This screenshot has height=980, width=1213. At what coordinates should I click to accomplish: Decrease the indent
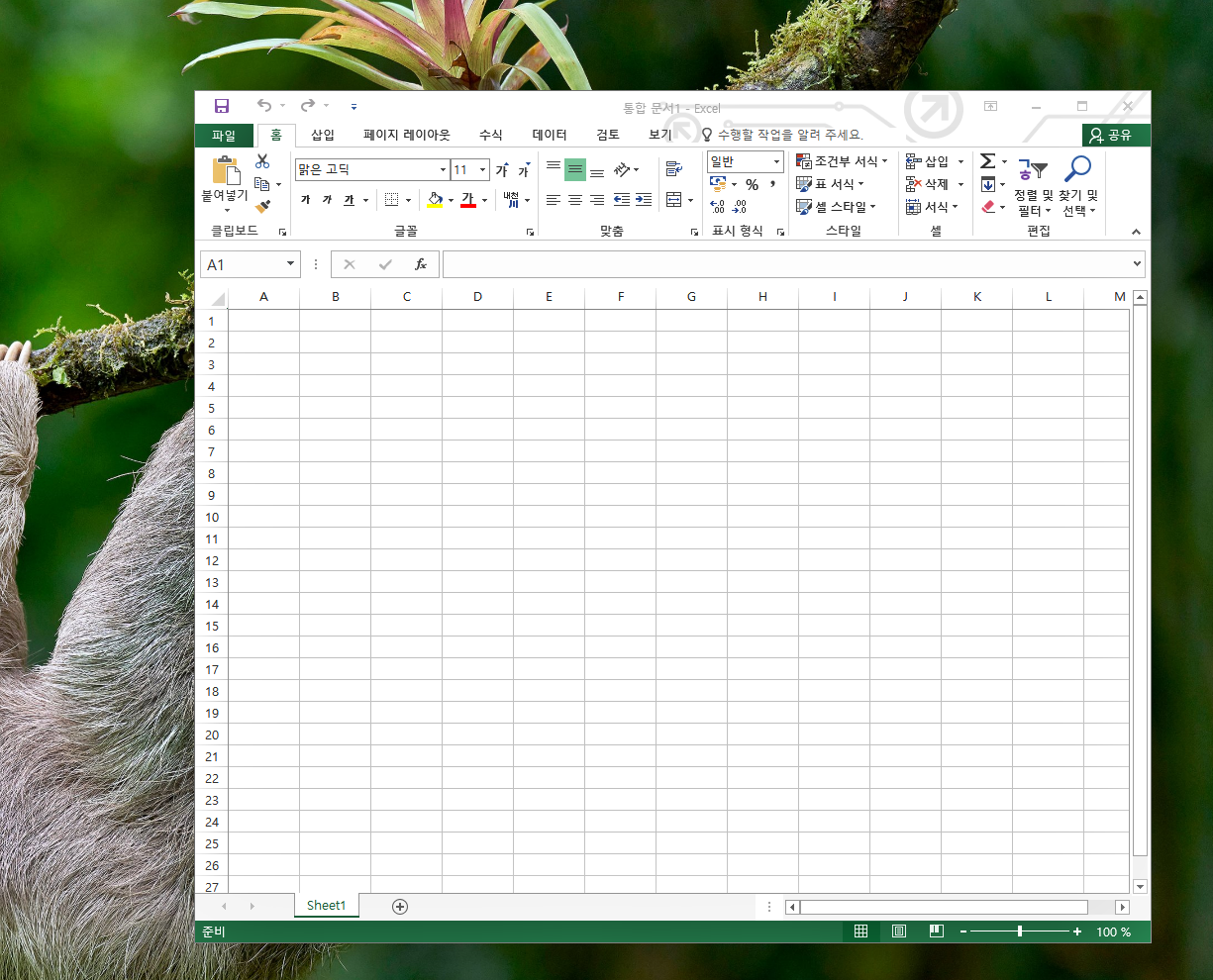pos(622,200)
